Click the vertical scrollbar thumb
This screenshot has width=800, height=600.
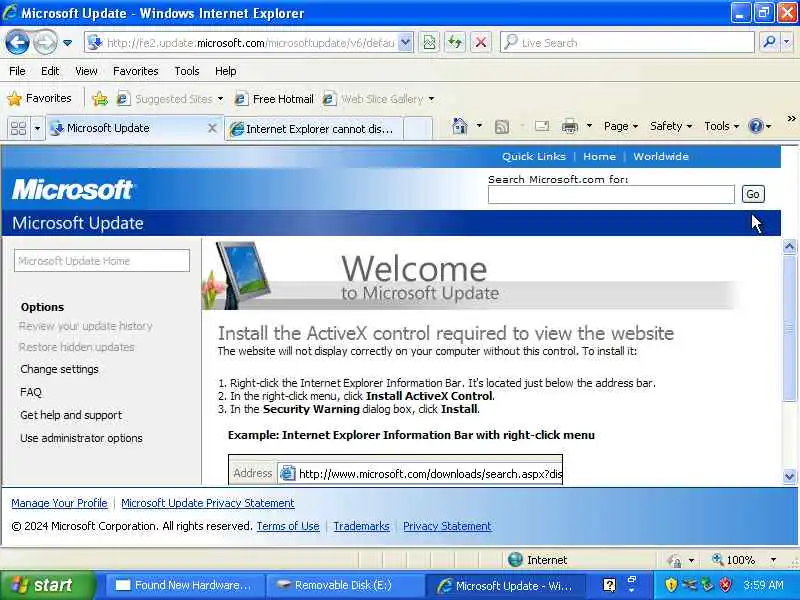point(789,328)
